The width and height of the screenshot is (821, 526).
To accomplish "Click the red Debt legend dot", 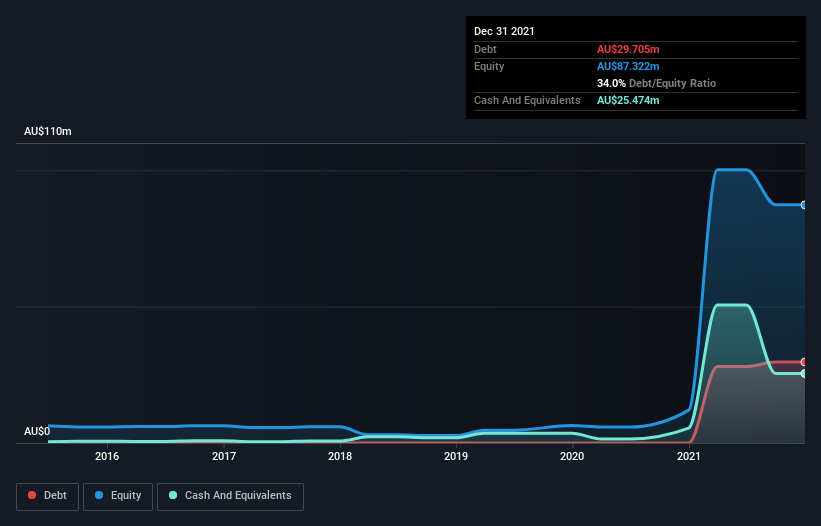I will [x=32, y=495].
